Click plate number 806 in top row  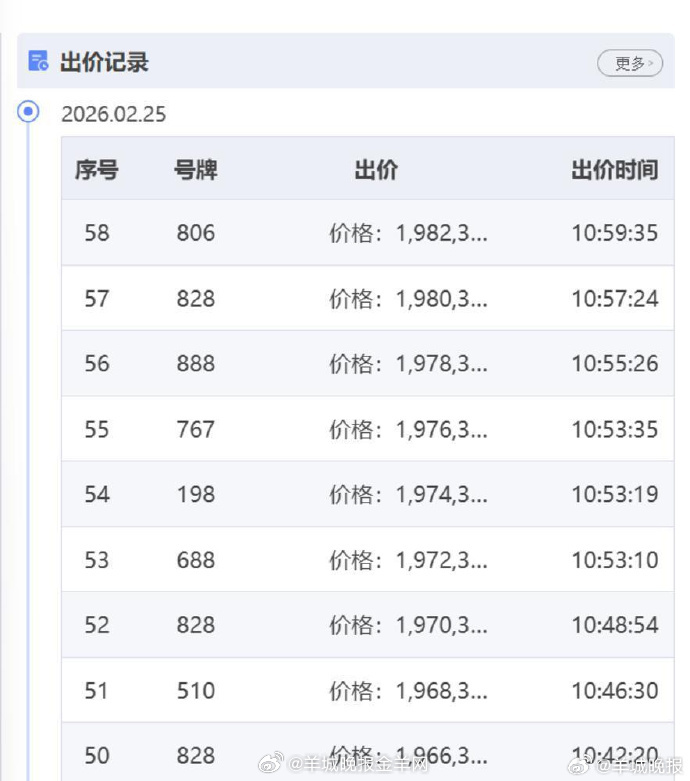coord(195,233)
